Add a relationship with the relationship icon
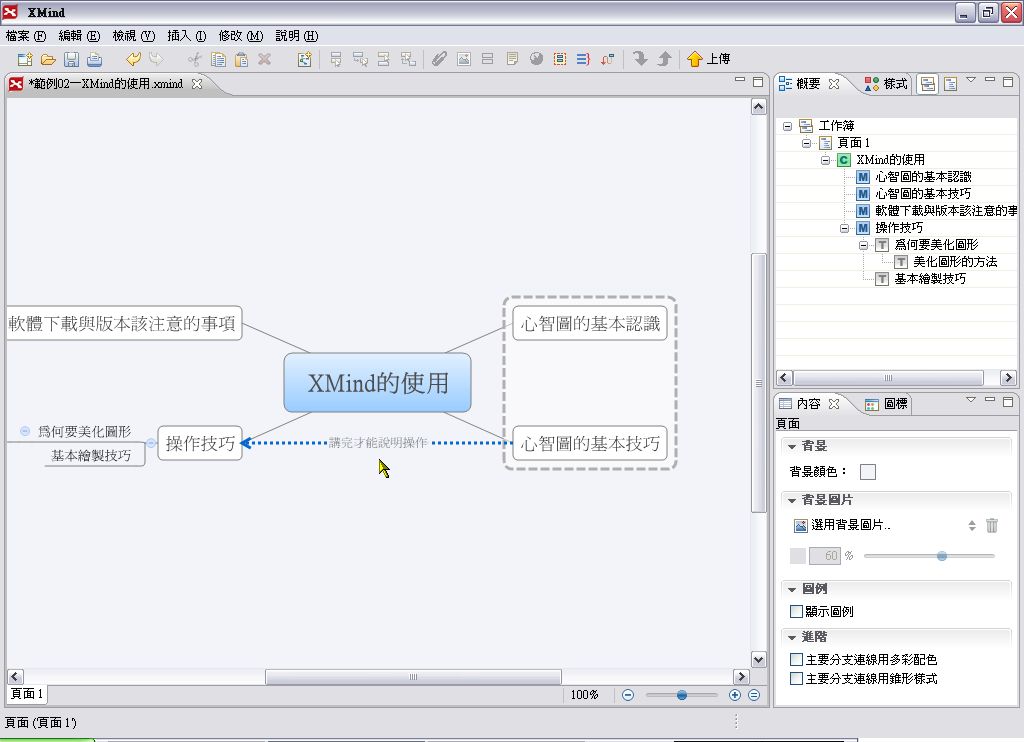 (607, 59)
